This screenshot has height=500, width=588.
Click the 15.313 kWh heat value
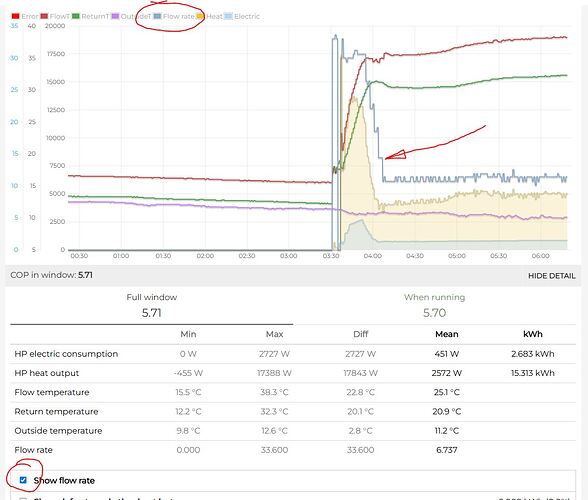533,373
